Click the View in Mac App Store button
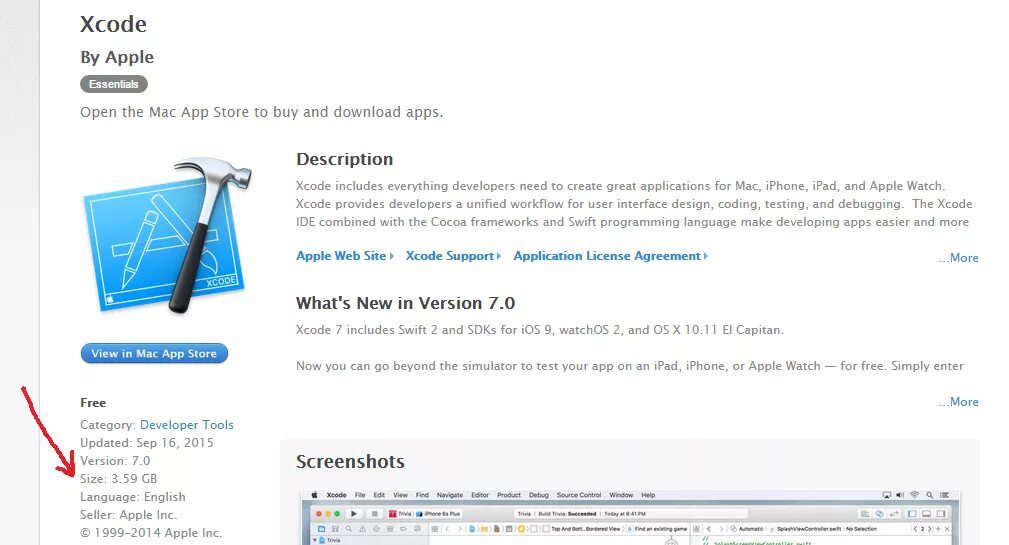 point(154,353)
